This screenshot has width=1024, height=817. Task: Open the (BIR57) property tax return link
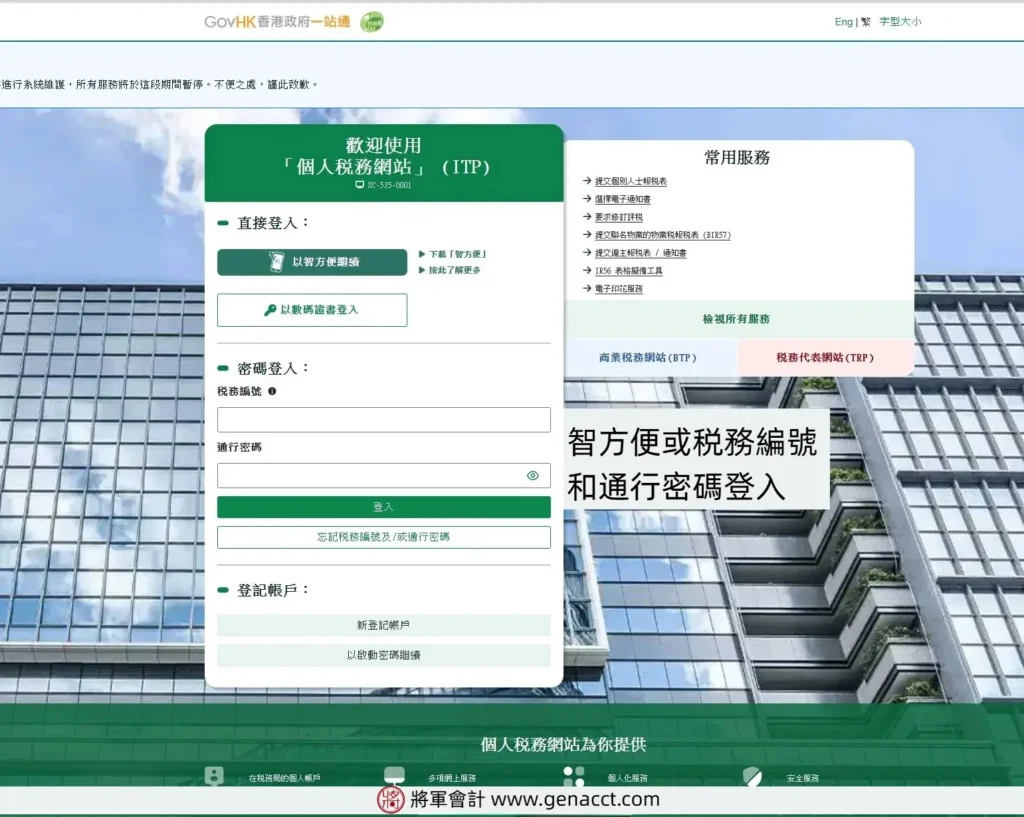point(662,234)
